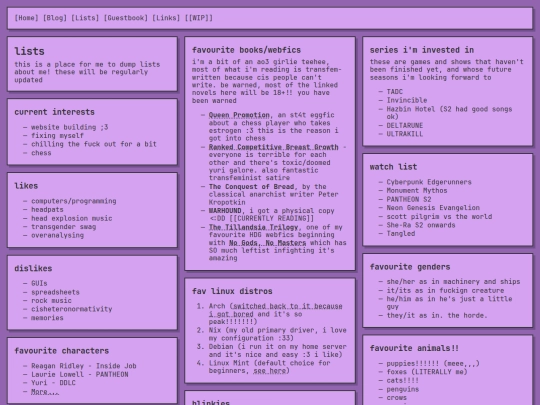The width and height of the screenshot is (540, 405).
Task: Click 'Invincible' in series list
Action: pos(407,101)
